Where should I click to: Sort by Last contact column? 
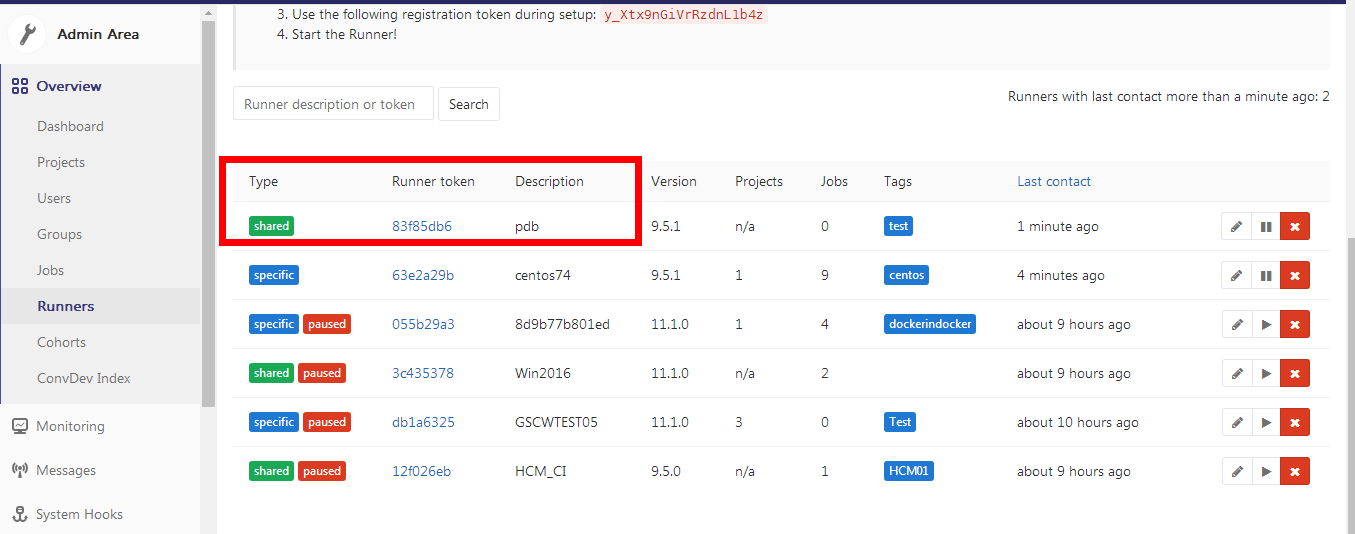coord(1054,181)
